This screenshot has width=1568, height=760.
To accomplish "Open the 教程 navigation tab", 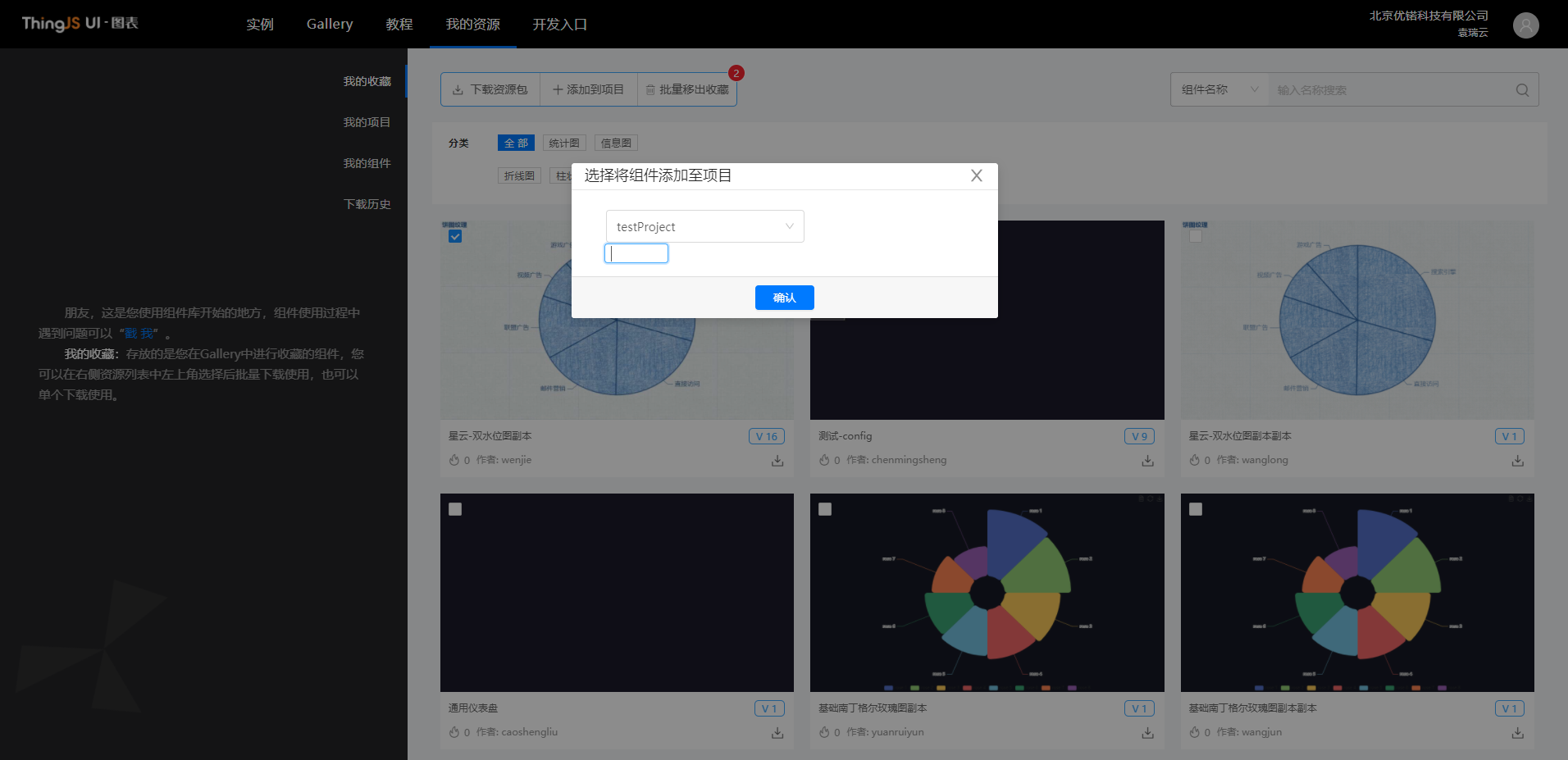I will tap(399, 25).
